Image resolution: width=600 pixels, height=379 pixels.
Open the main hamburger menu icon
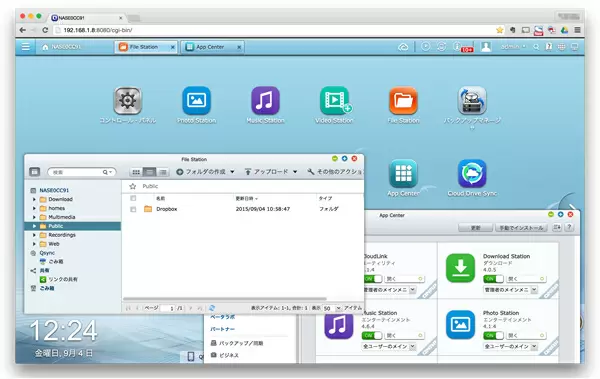tap(26, 47)
